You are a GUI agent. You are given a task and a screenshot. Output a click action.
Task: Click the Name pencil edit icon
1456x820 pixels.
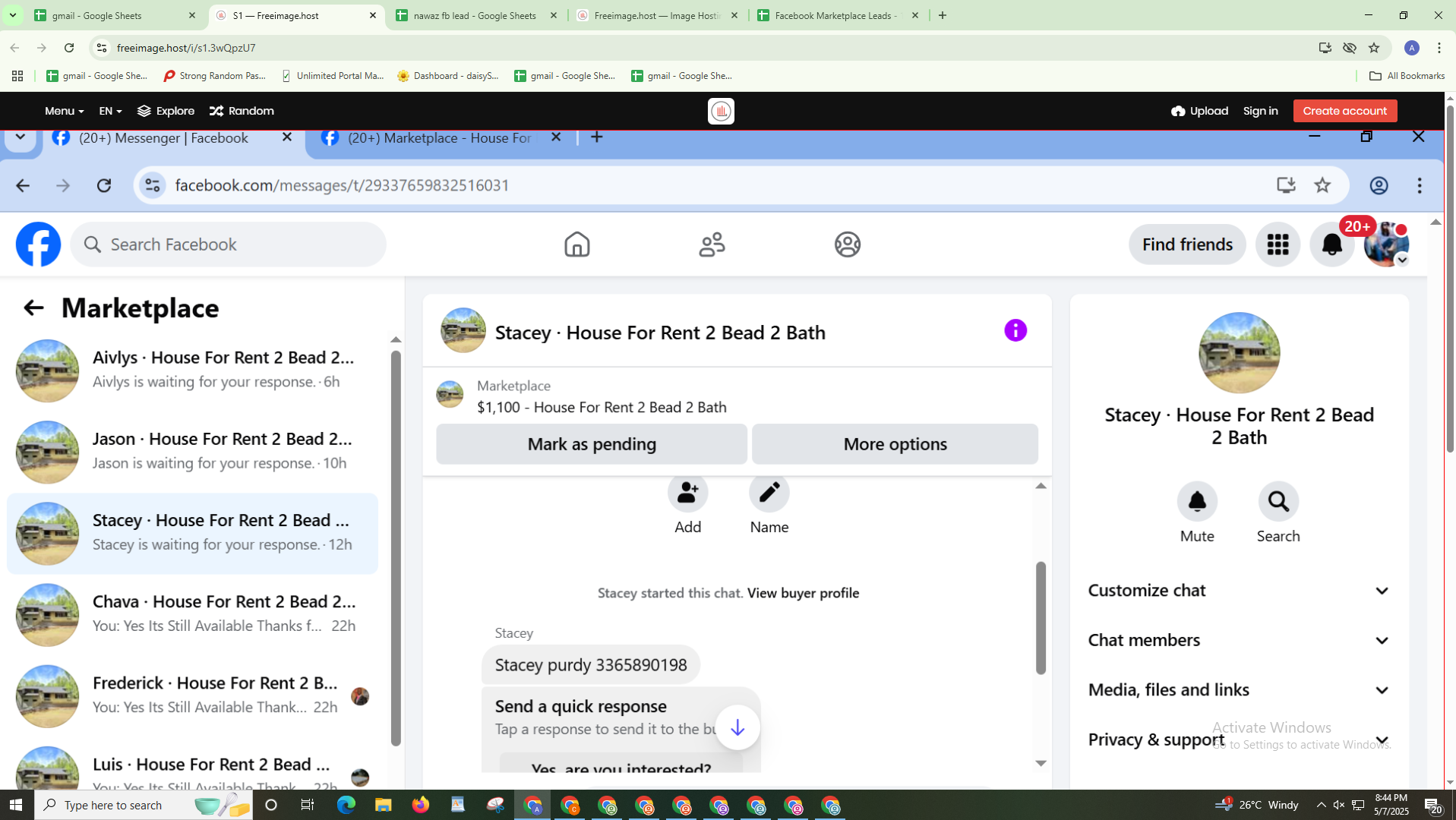point(769,493)
